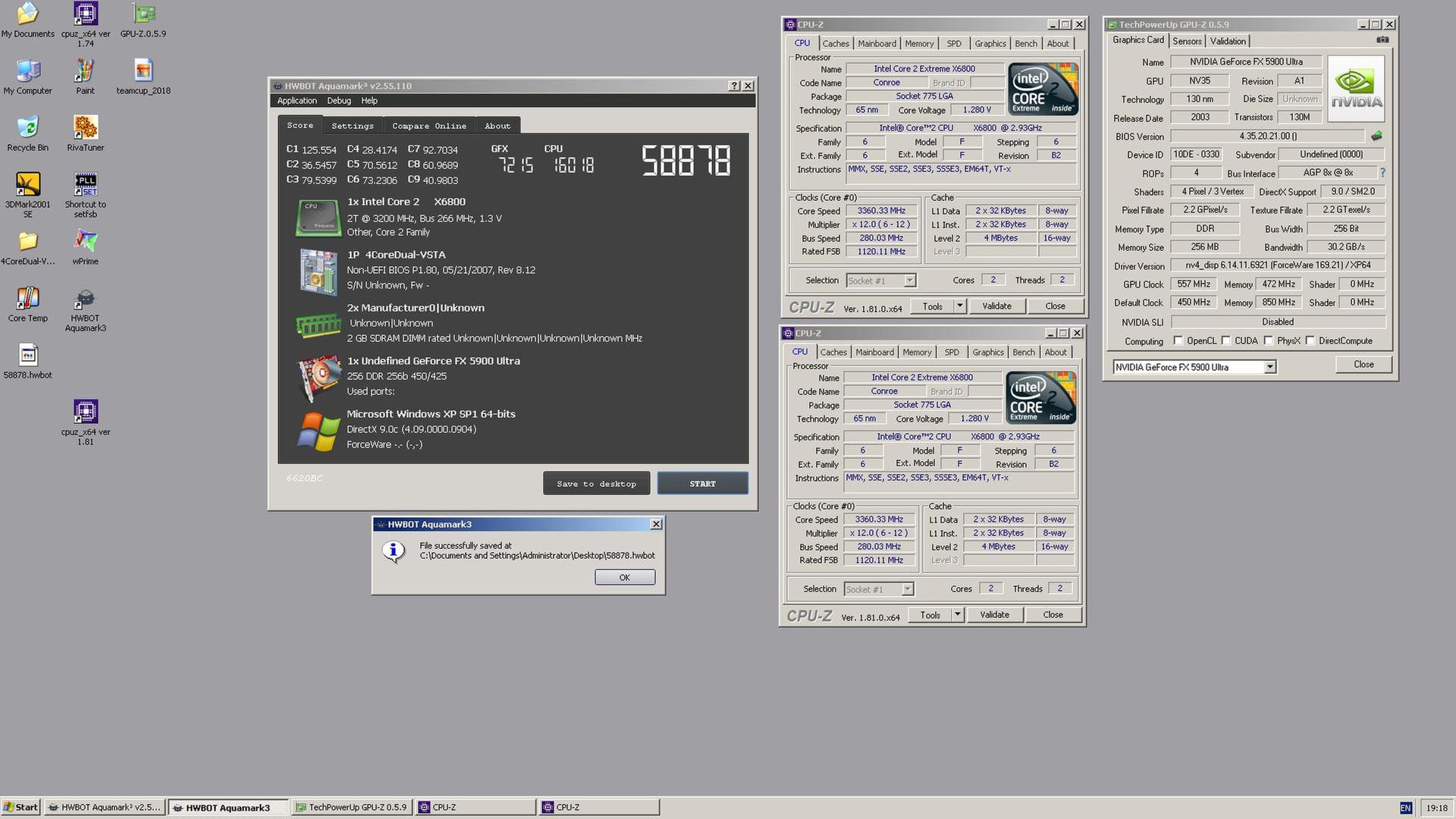This screenshot has height=819, width=1456.
Task: Click the motherboard image in Aquamark
Action: tap(318, 271)
